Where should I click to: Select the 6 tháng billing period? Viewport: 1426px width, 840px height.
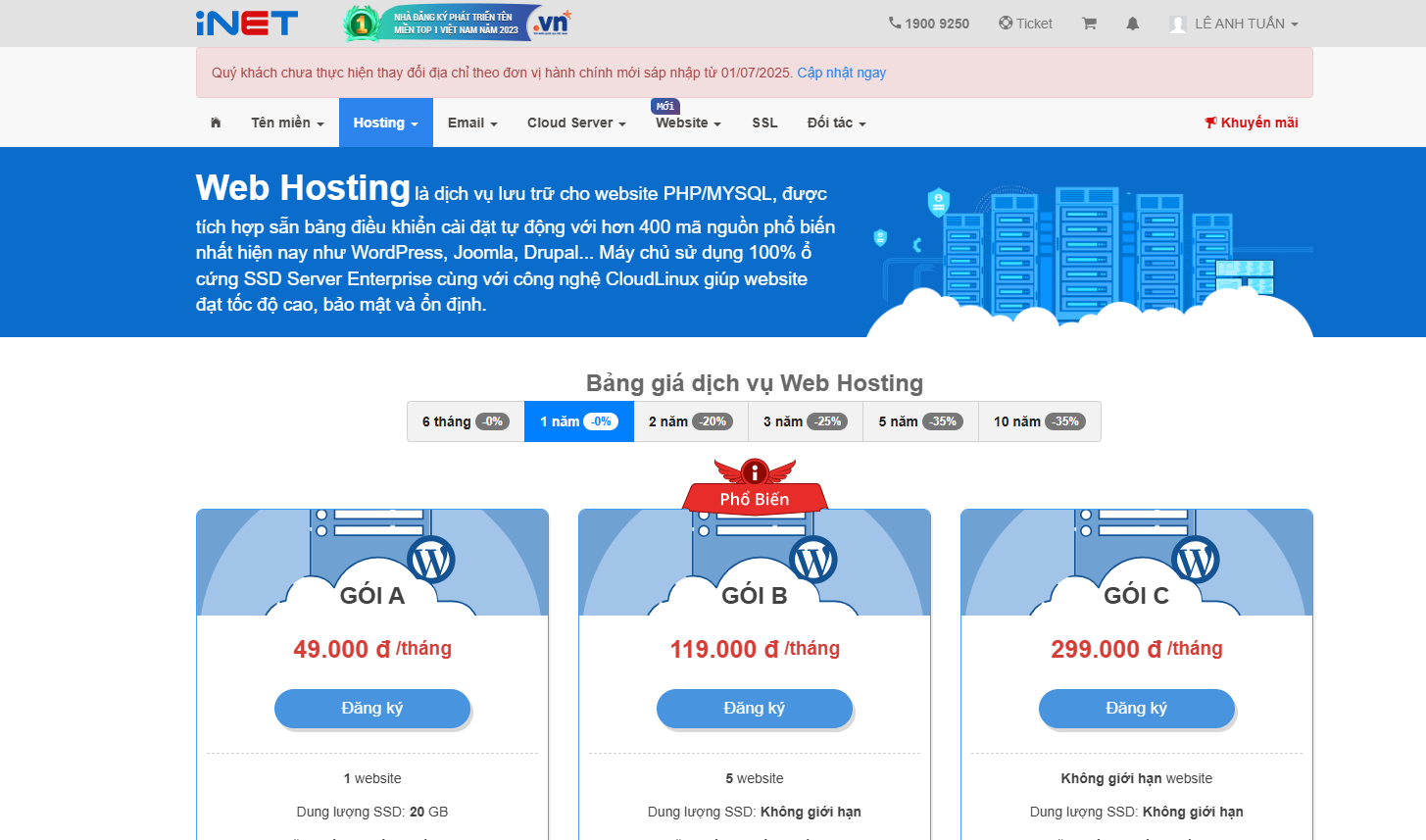pos(466,421)
